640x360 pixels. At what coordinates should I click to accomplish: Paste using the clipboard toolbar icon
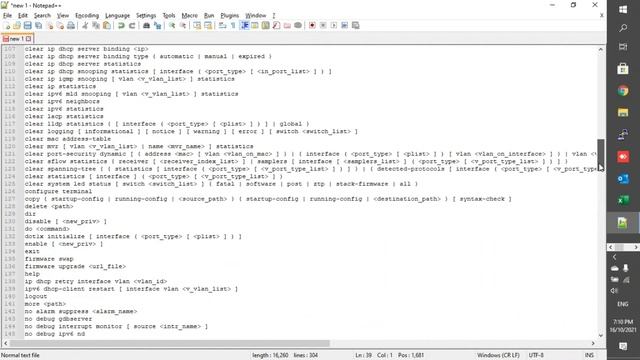pyautogui.click(x=107, y=25)
